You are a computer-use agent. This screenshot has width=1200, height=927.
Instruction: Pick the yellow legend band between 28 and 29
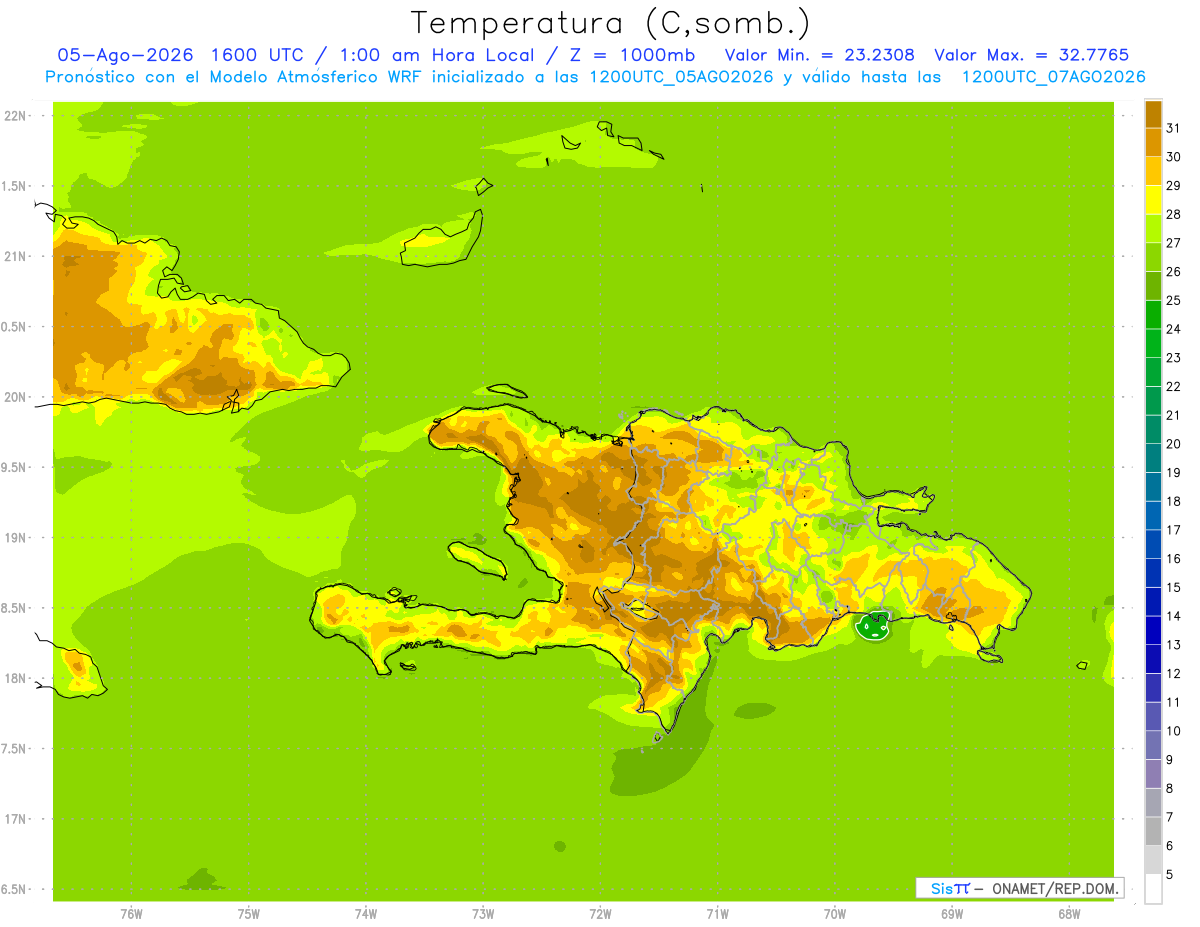point(1153,200)
